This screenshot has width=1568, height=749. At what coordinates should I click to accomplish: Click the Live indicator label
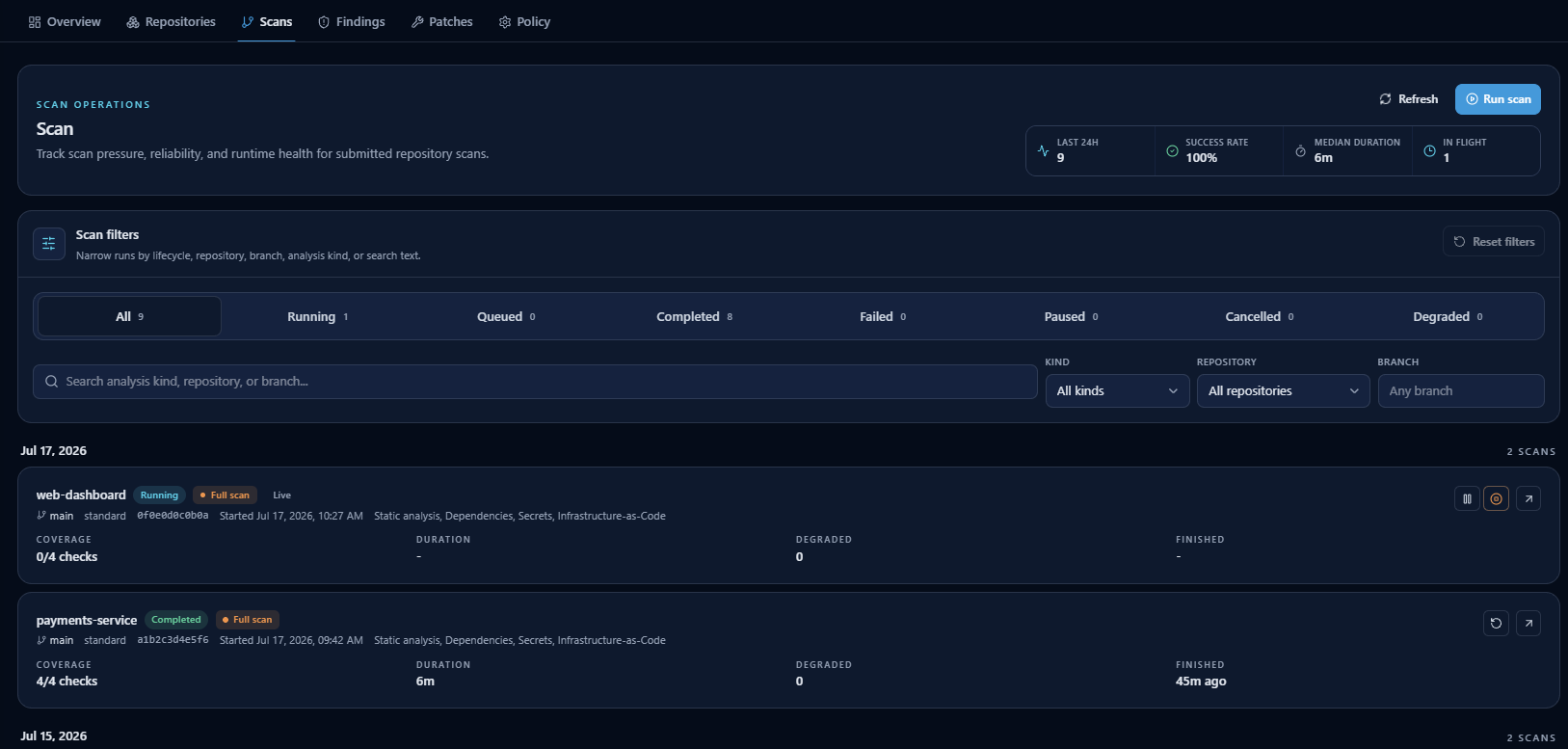(x=281, y=495)
